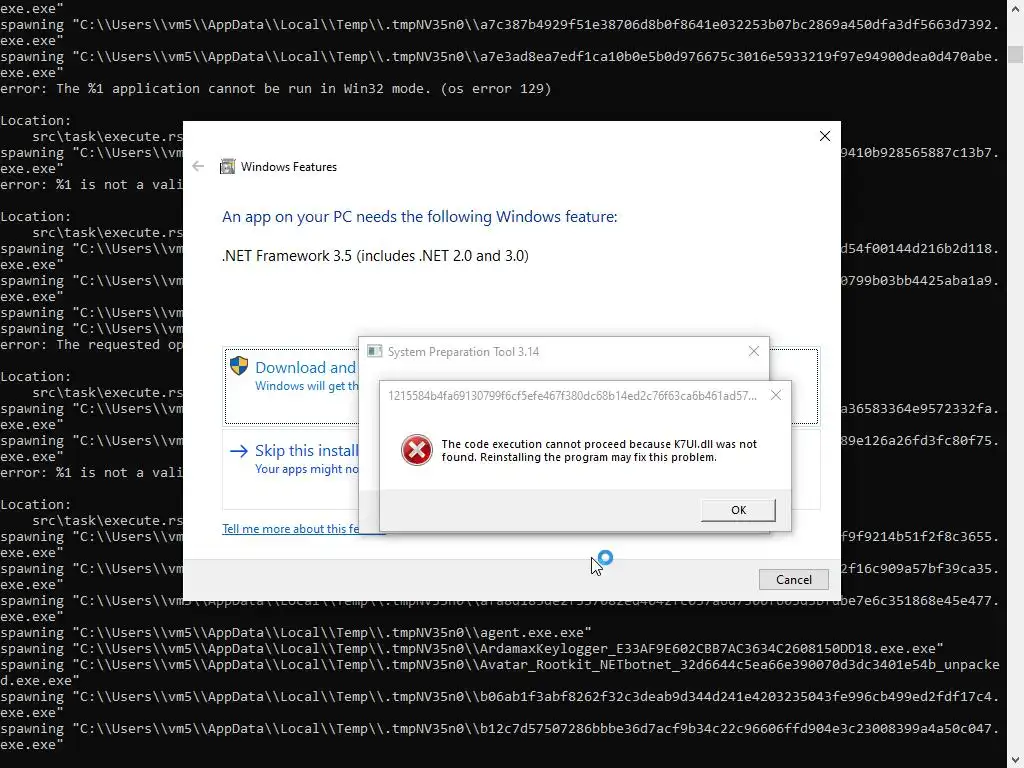The height and width of the screenshot is (768, 1024).
Task: Click the blue arrow beside Skip this install
Action: click(239, 451)
